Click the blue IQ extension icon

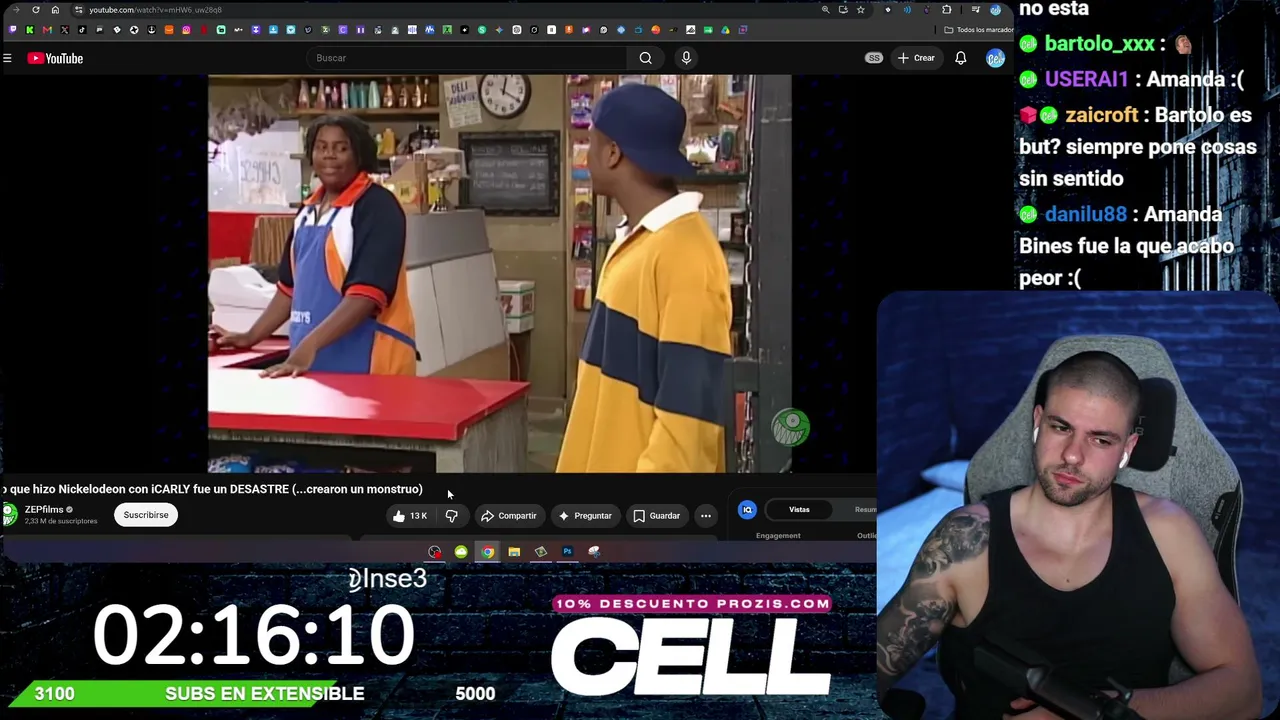point(747,510)
